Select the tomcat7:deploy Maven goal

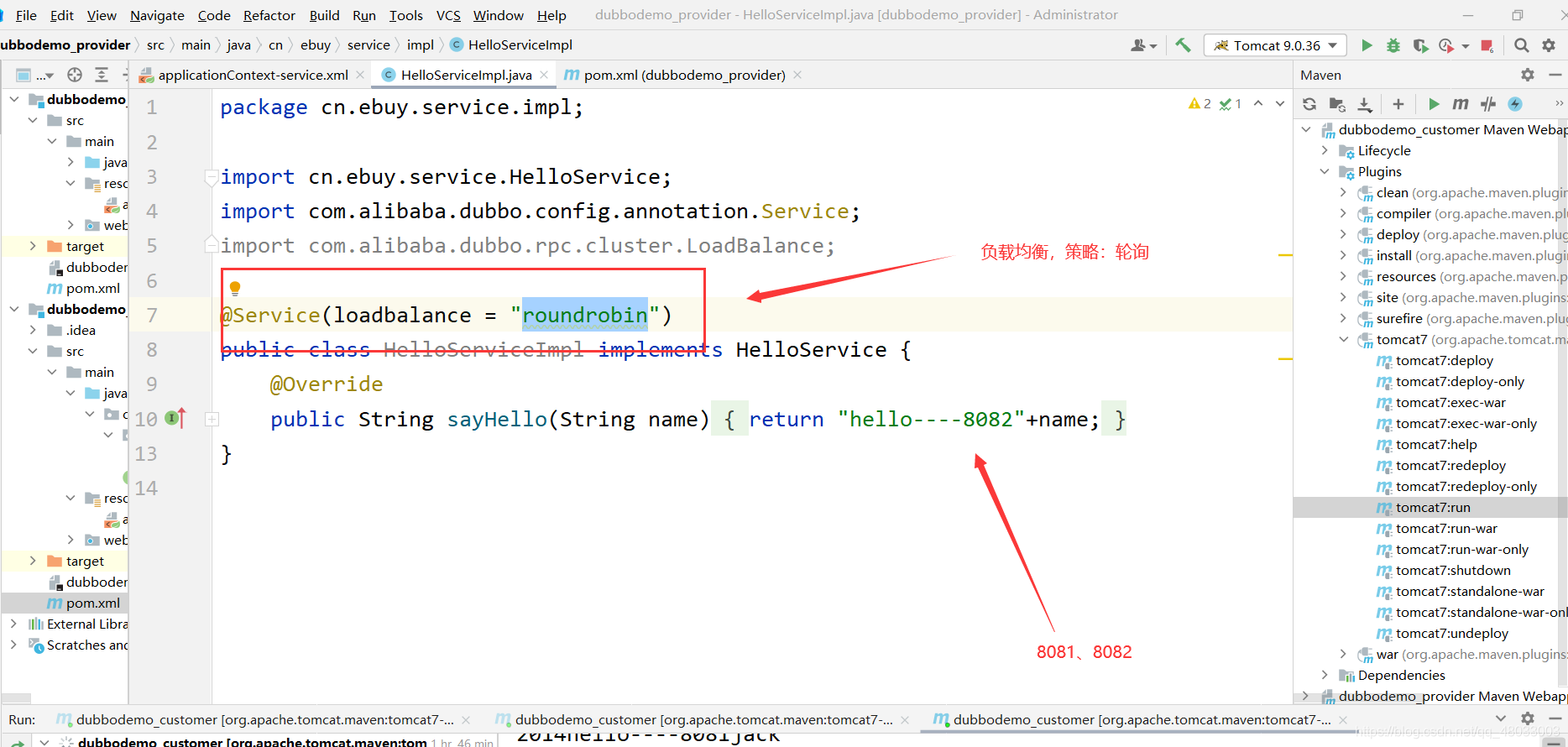[x=1444, y=361]
